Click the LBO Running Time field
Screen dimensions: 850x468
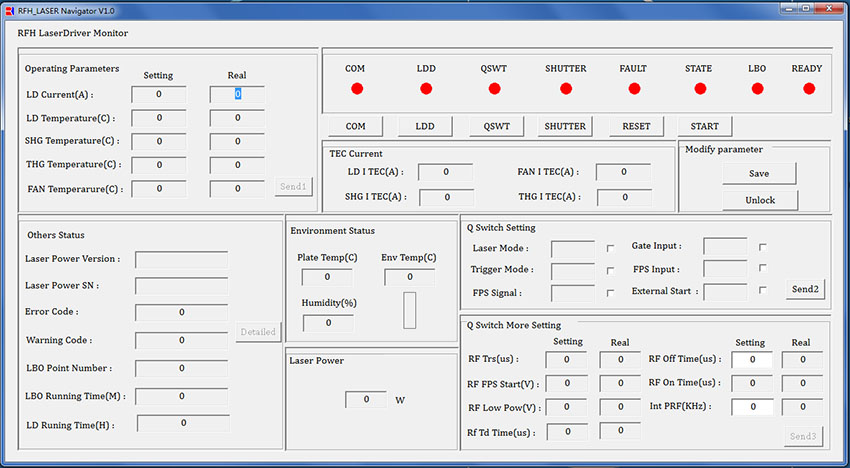(x=182, y=396)
